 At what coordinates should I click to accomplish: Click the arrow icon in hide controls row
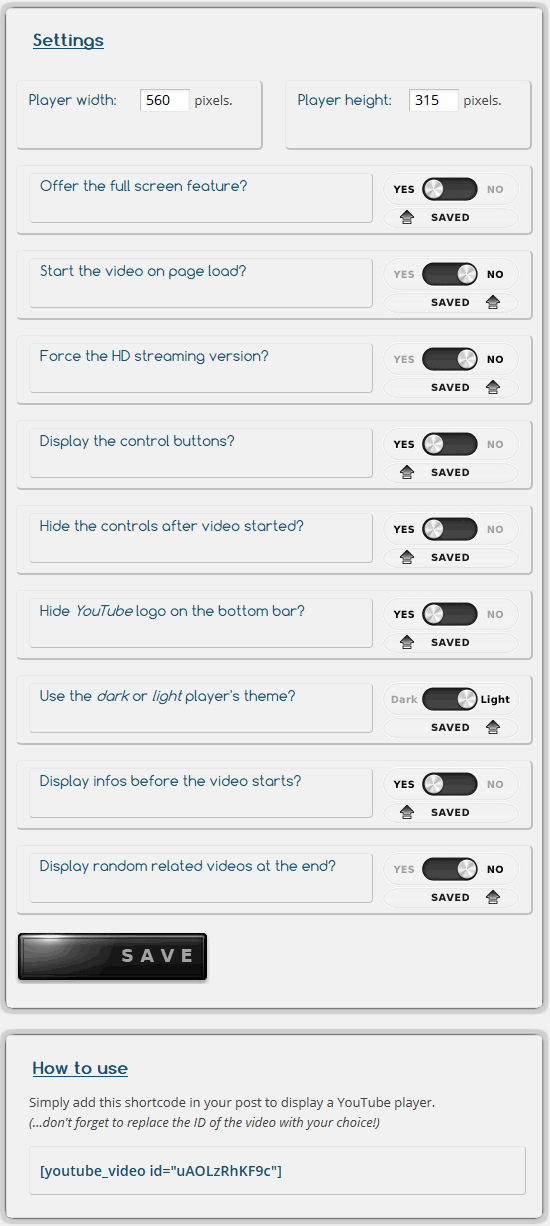[407, 557]
